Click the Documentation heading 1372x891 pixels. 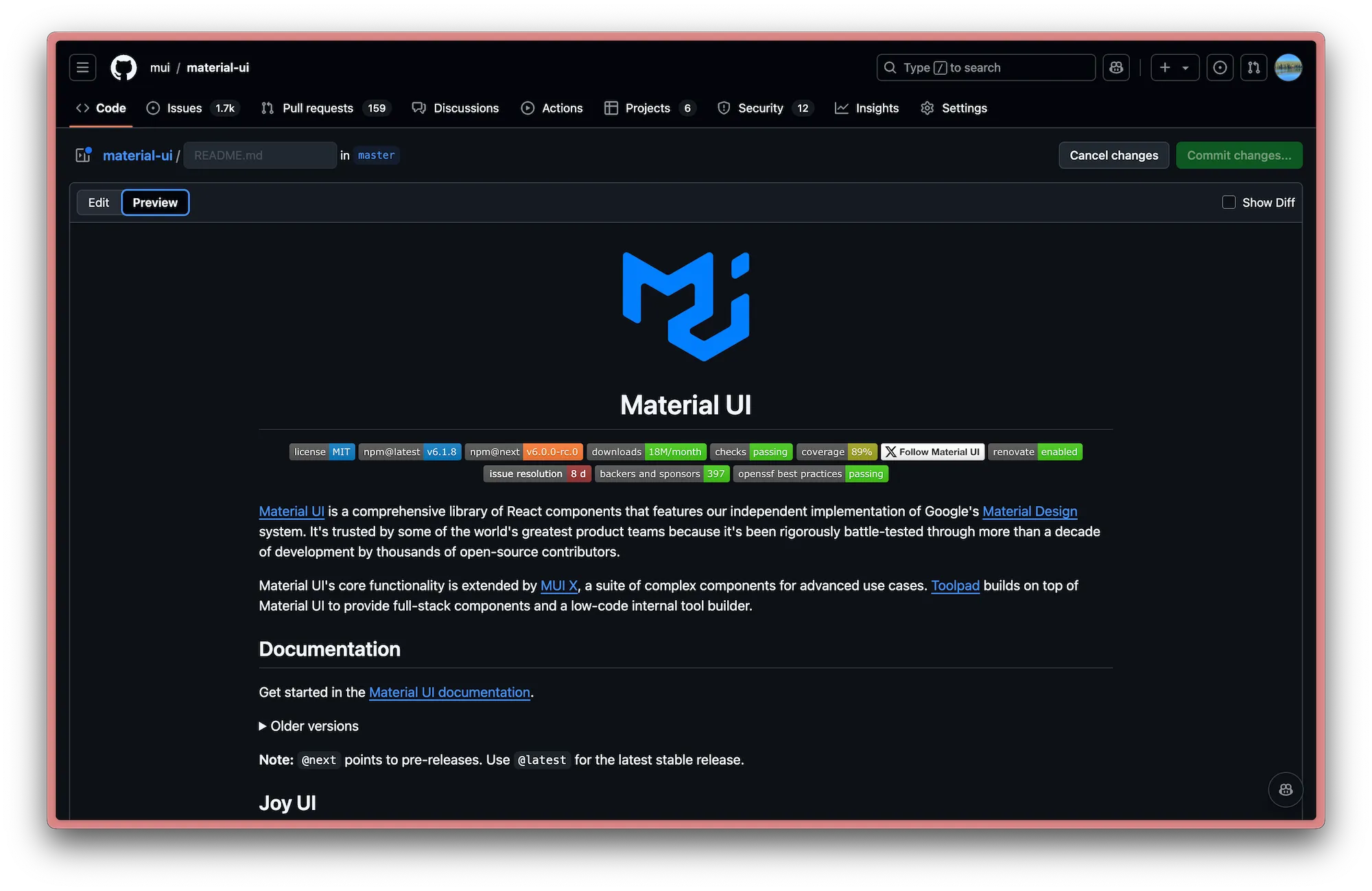click(329, 649)
